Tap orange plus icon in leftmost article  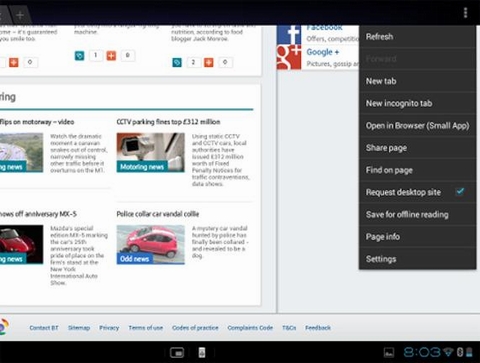tap(14, 62)
